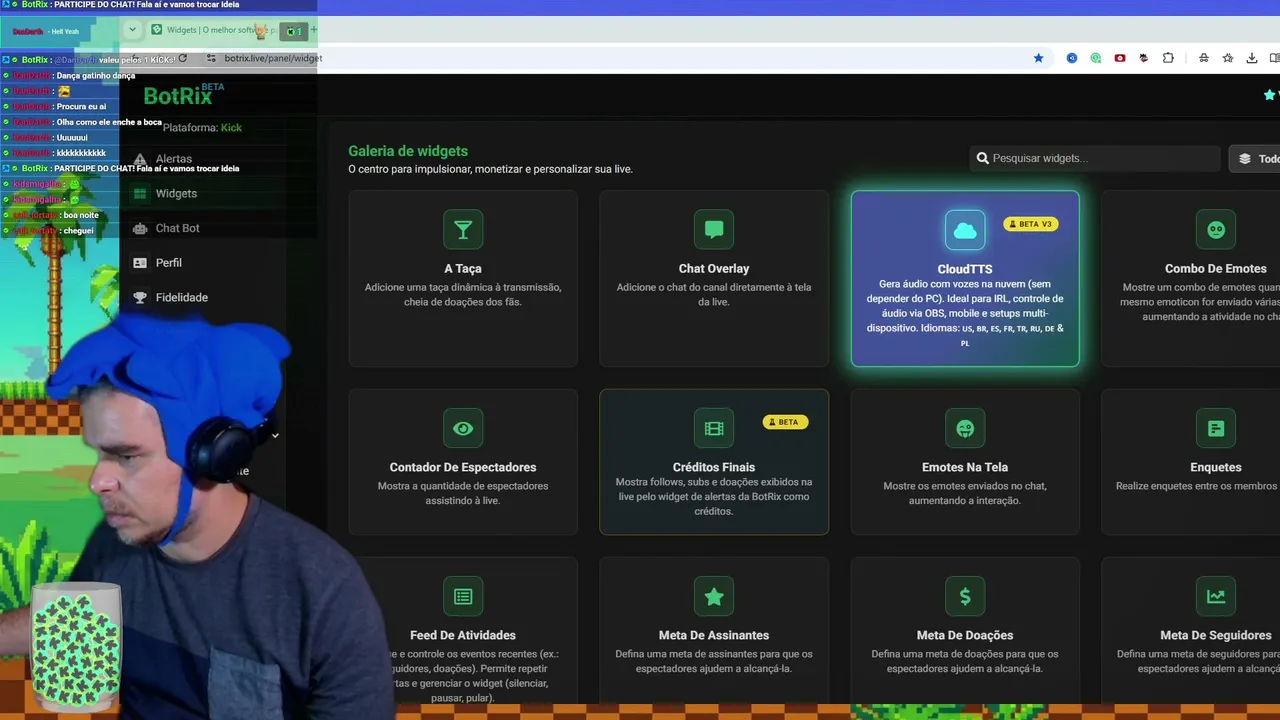Click the site info icon beside the URL
This screenshot has height=720, width=1280.
pos(210,58)
